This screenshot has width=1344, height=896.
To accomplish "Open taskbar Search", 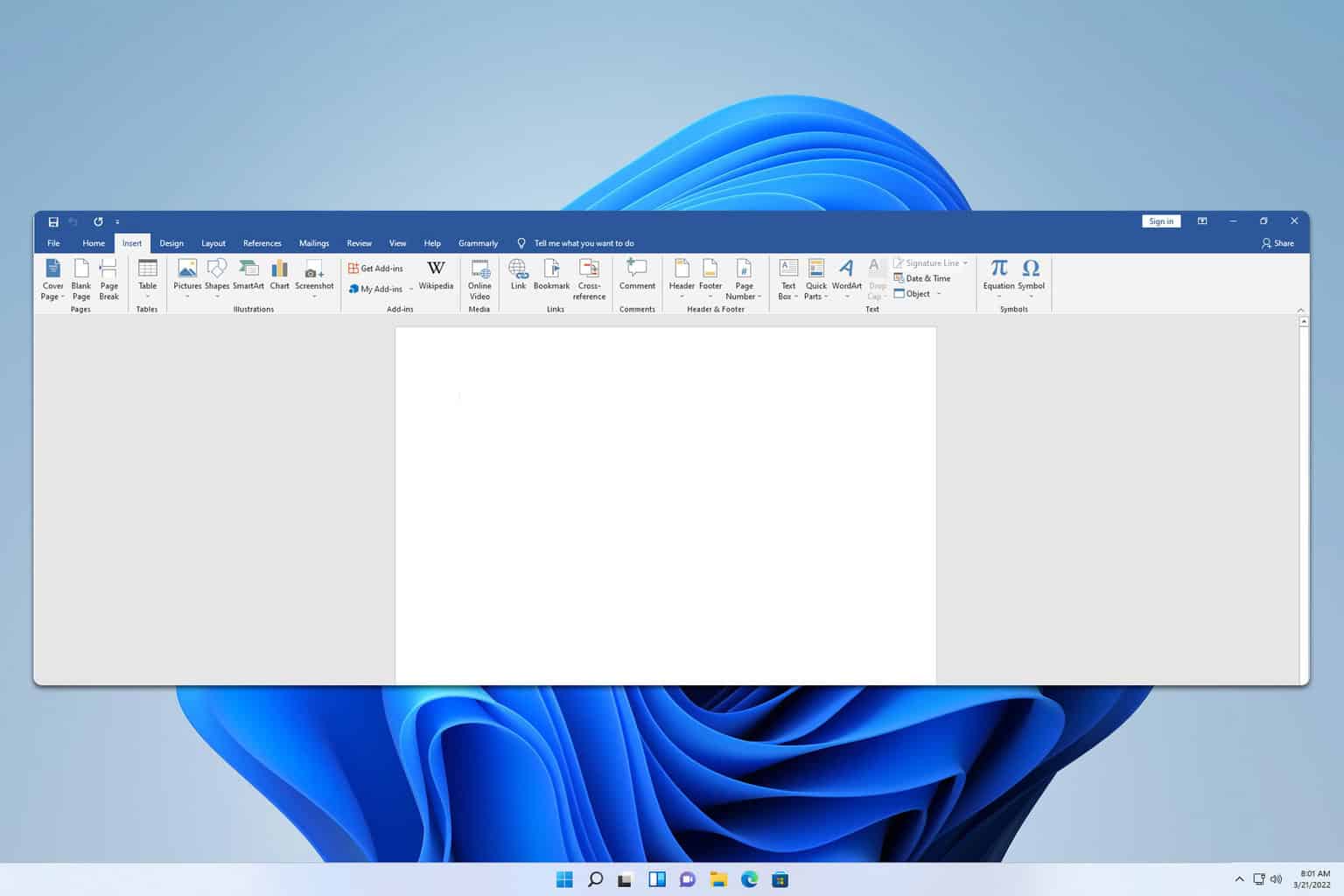I will click(595, 879).
